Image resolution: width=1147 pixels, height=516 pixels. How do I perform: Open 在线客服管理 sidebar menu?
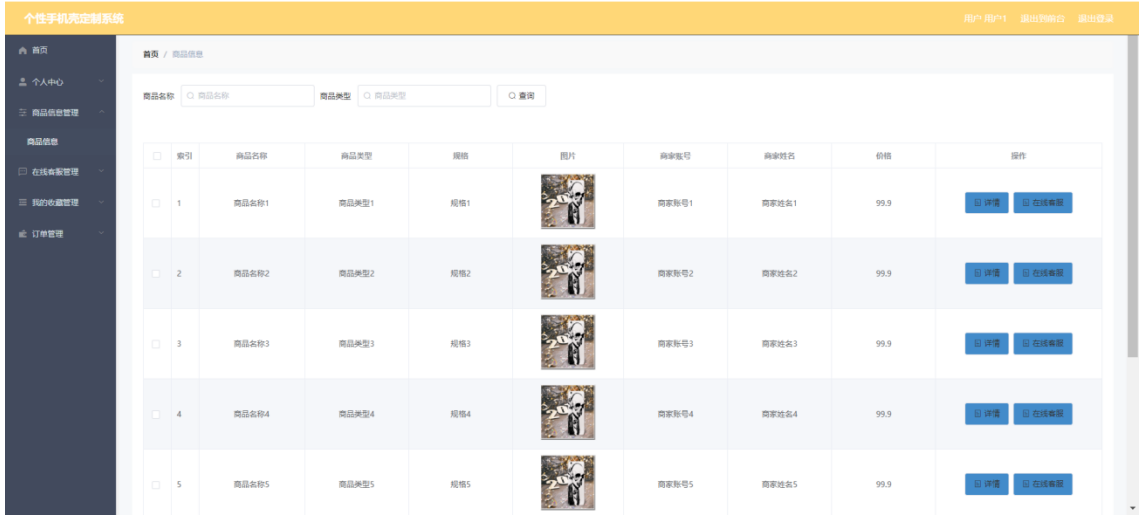[61, 172]
